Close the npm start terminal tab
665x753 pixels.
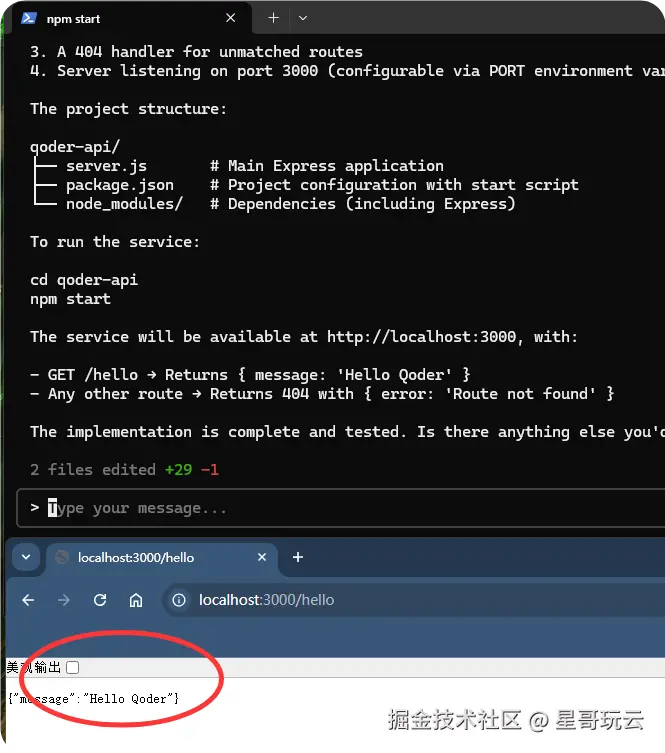pyautogui.click(x=230, y=18)
